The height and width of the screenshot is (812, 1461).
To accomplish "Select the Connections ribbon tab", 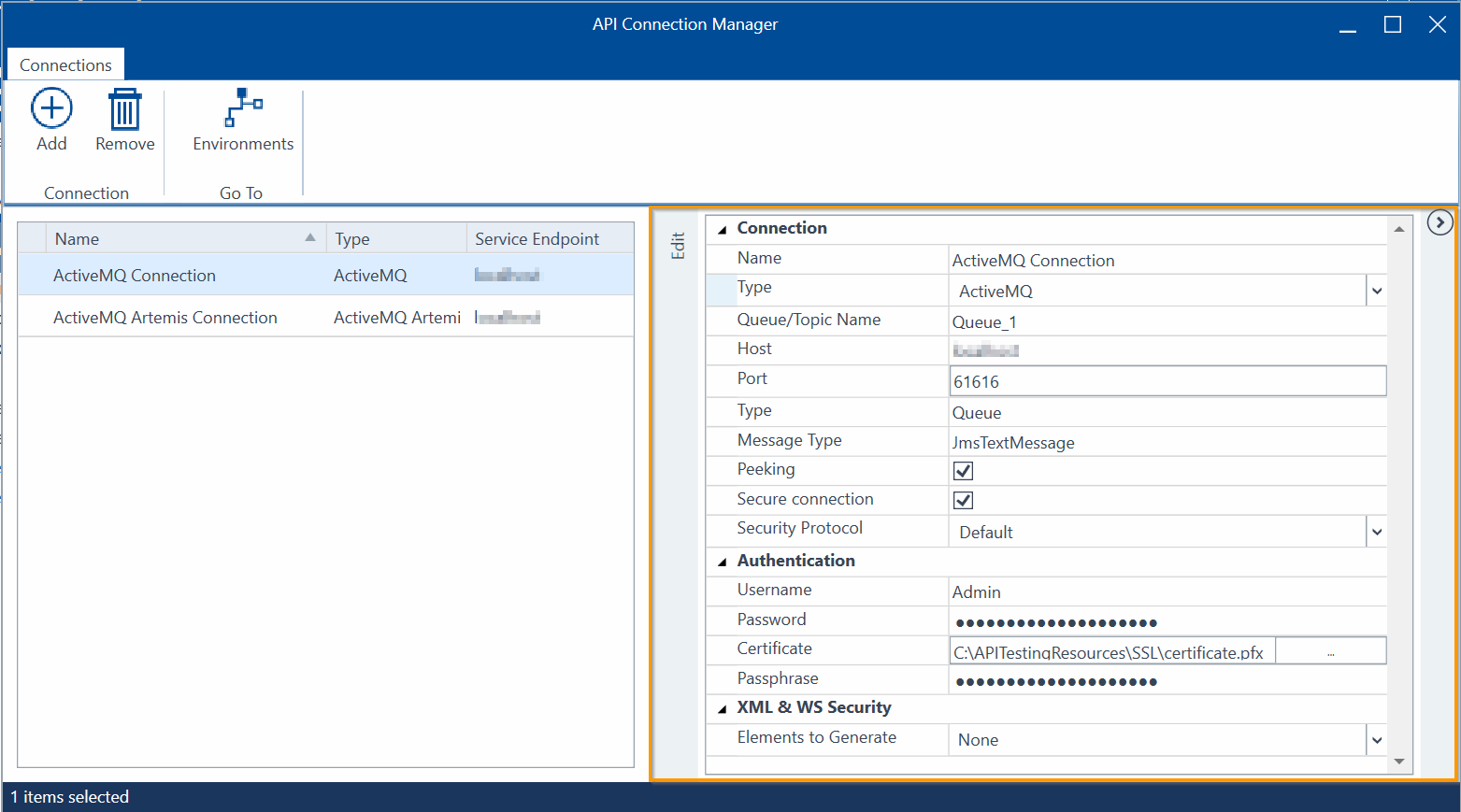I will (65, 64).
